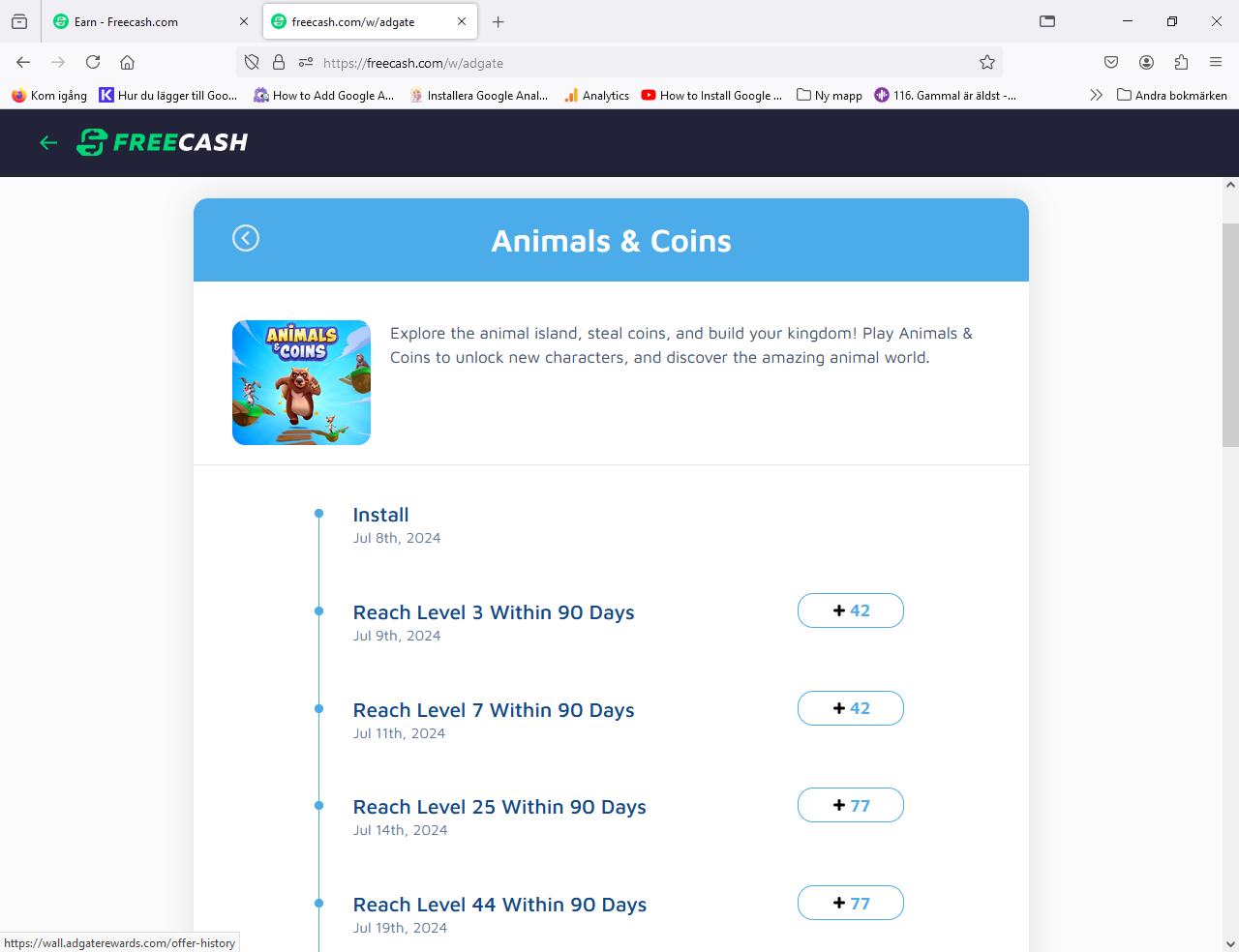Show site security info via padlock icon
The width and height of the screenshot is (1239, 952).
click(x=279, y=62)
